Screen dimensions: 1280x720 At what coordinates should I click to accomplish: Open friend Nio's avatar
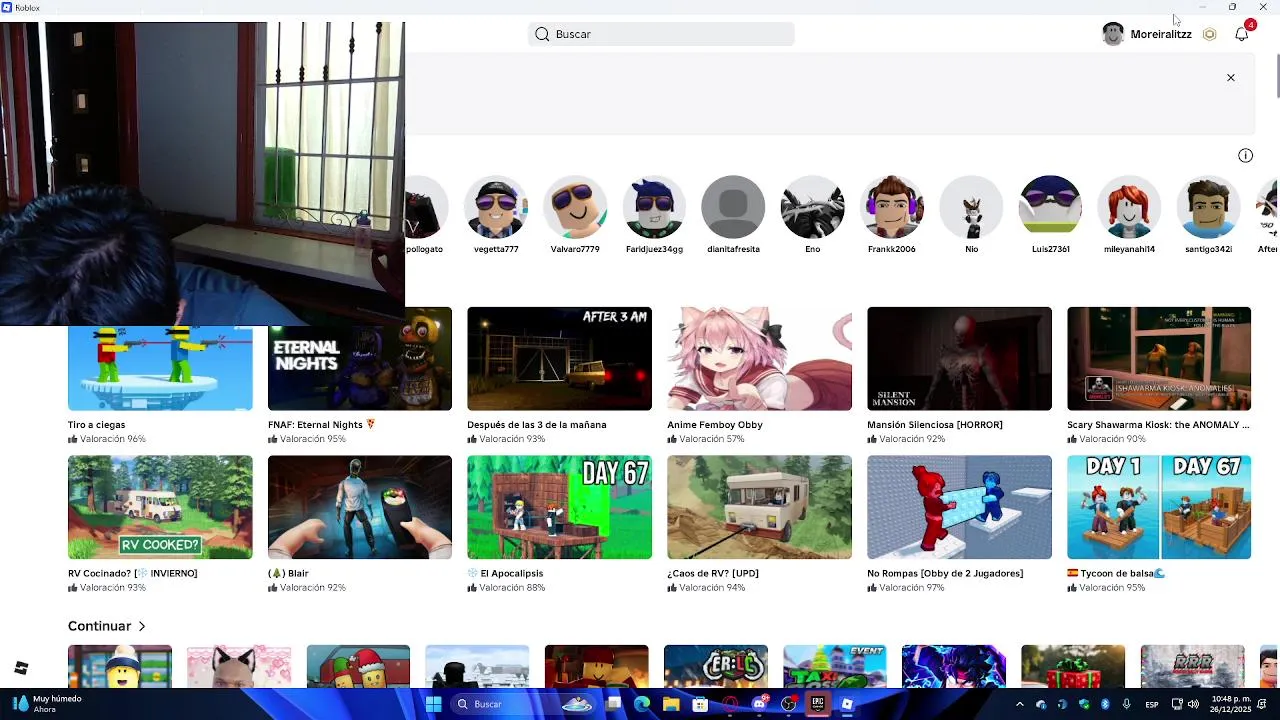tap(971, 207)
